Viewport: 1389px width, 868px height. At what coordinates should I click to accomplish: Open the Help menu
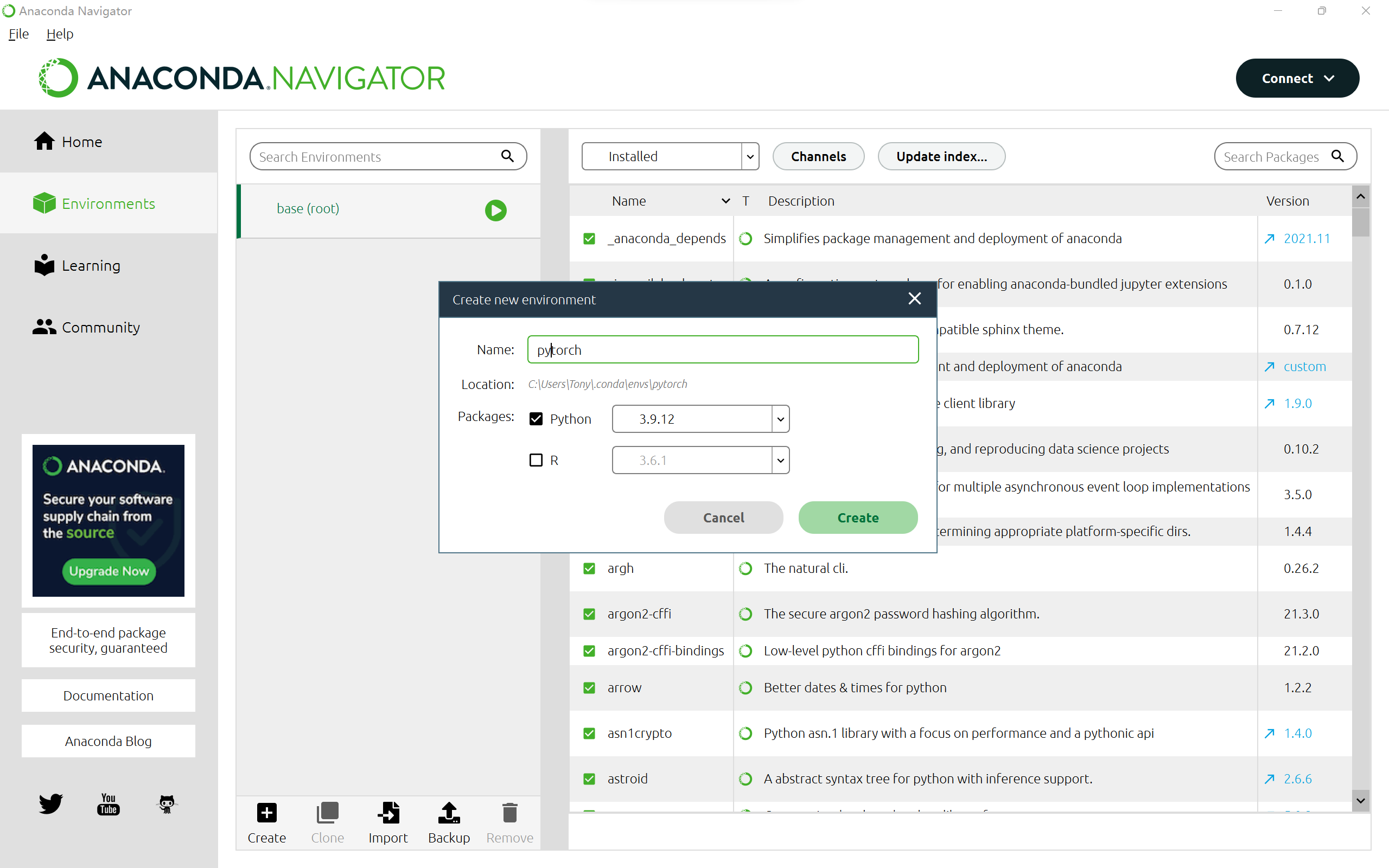click(60, 34)
